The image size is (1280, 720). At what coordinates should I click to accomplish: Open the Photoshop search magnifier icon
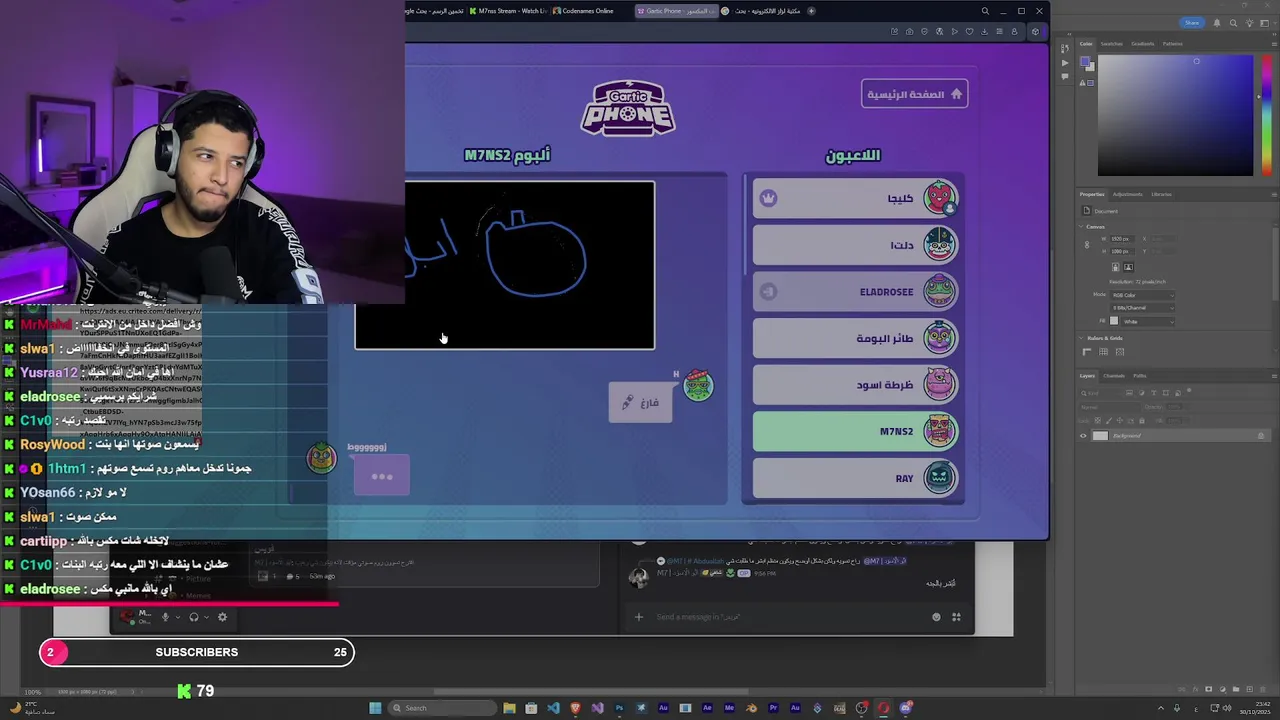[1233, 23]
